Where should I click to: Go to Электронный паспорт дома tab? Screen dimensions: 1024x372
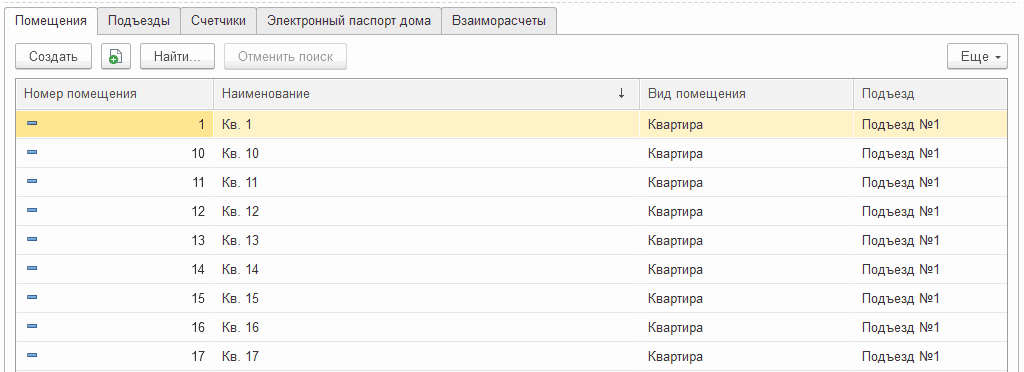349,21
